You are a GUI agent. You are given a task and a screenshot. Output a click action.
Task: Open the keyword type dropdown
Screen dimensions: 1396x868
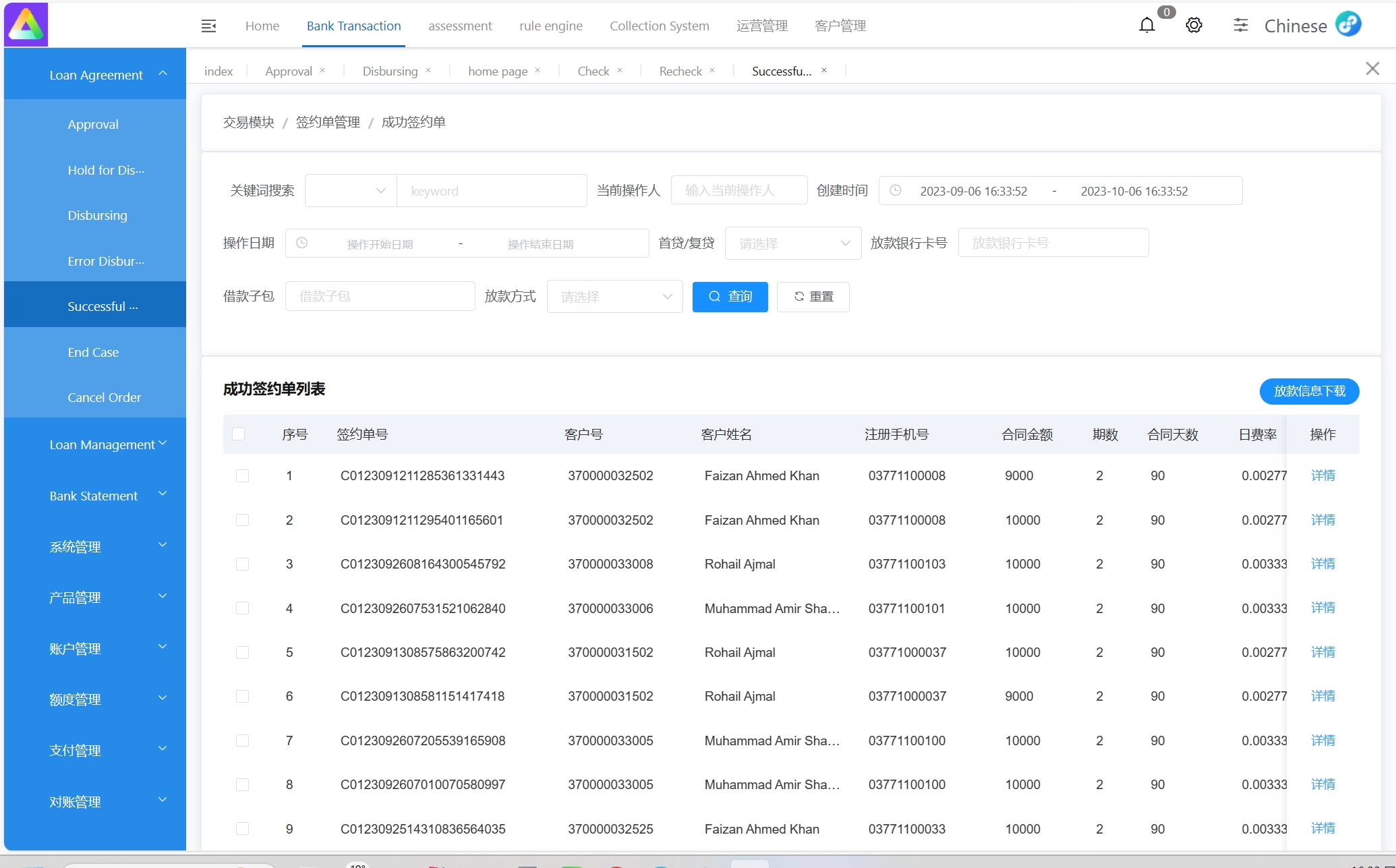(351, 191)
